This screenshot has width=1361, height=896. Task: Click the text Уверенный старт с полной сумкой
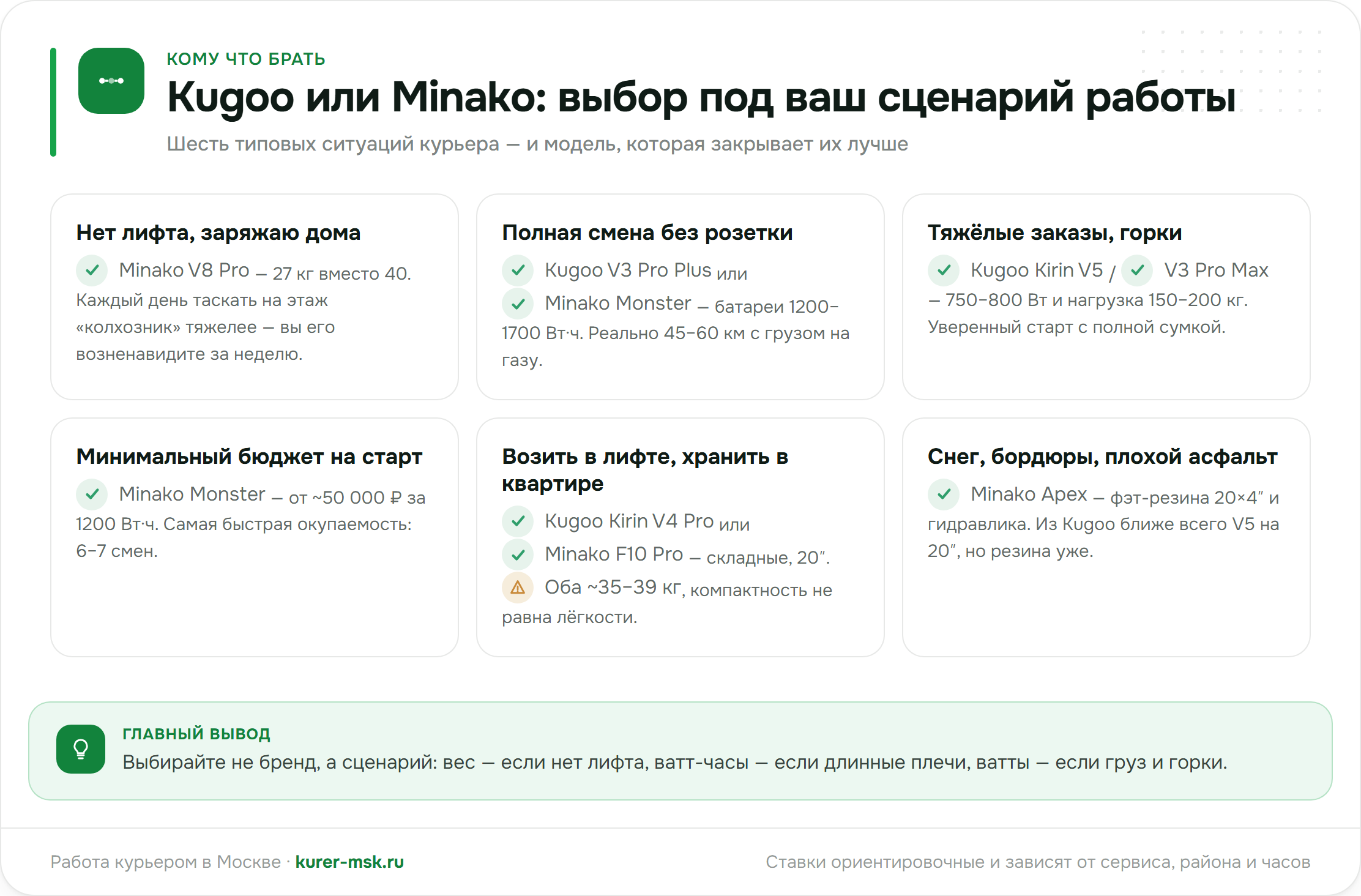pos(1076,327)
